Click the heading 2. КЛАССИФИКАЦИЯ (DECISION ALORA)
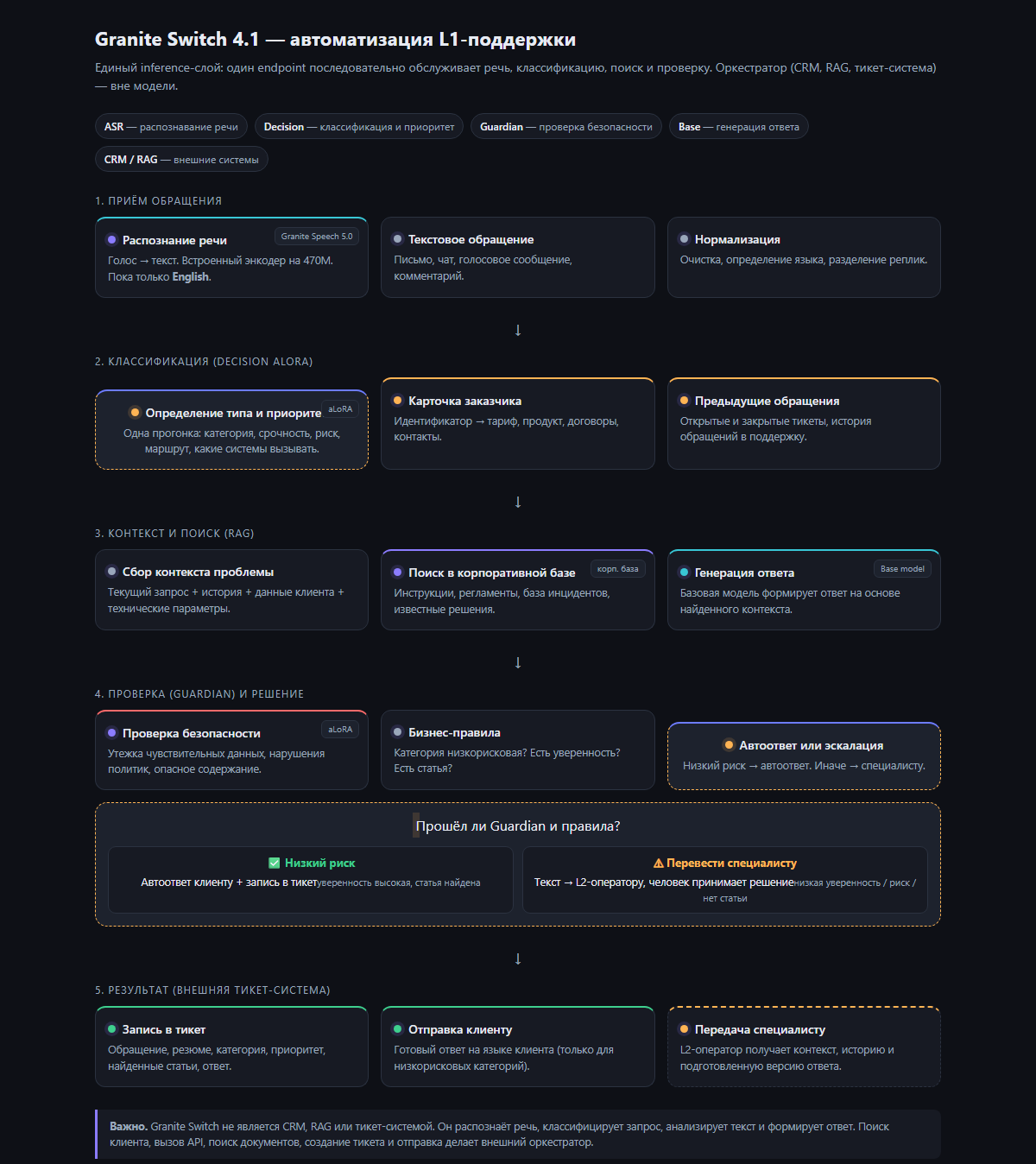Viewport: 1036px width, 1164px height. 204,362
